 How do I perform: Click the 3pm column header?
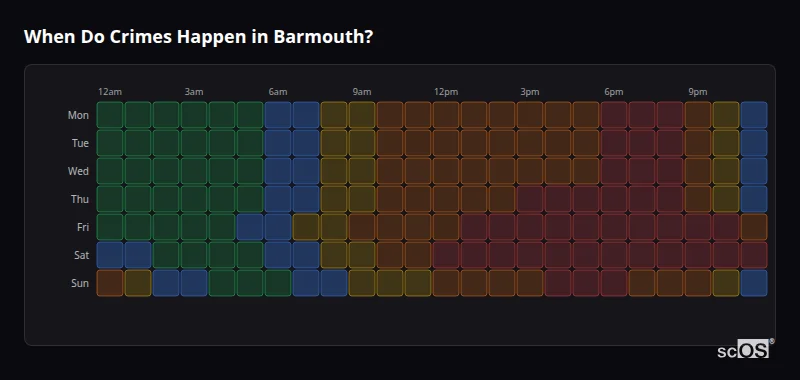[530, 92]
